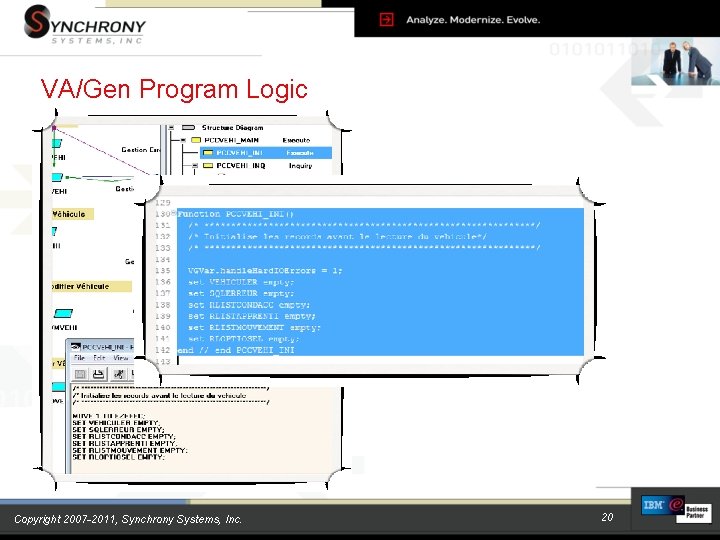
Task: Click yellow icon beside PCCVEHI_INI
Action: (208, 153)
